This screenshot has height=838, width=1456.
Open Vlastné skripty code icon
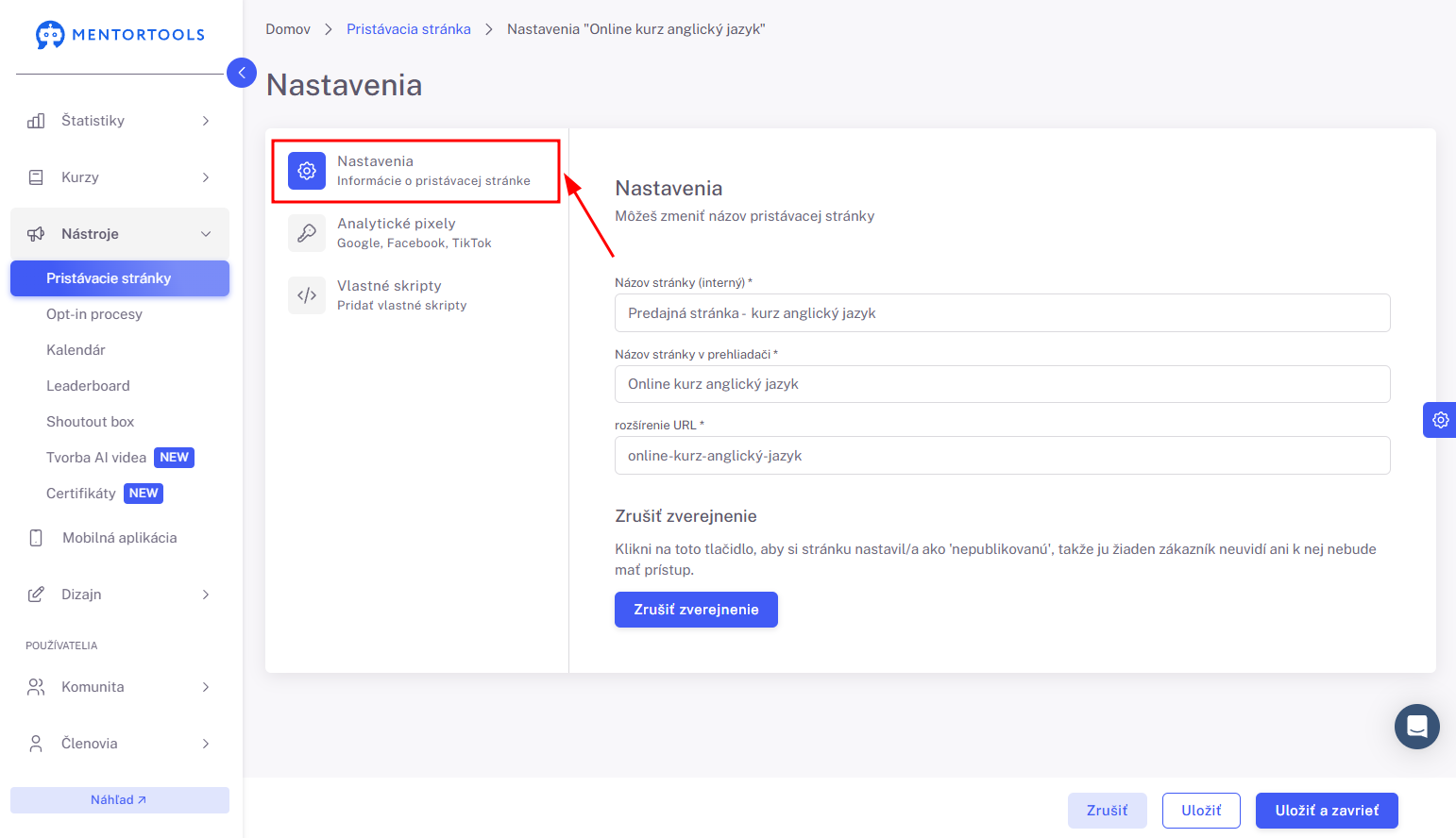pyautogui.click(x=307, y=295)
